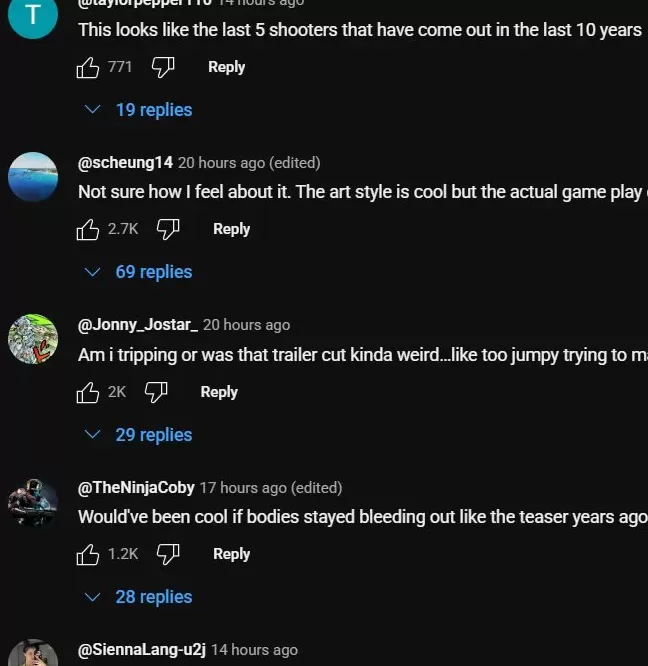Reply to @scheung14's comment
The width and height of the screenshot is (648, 666).
[x=231, y=229]
